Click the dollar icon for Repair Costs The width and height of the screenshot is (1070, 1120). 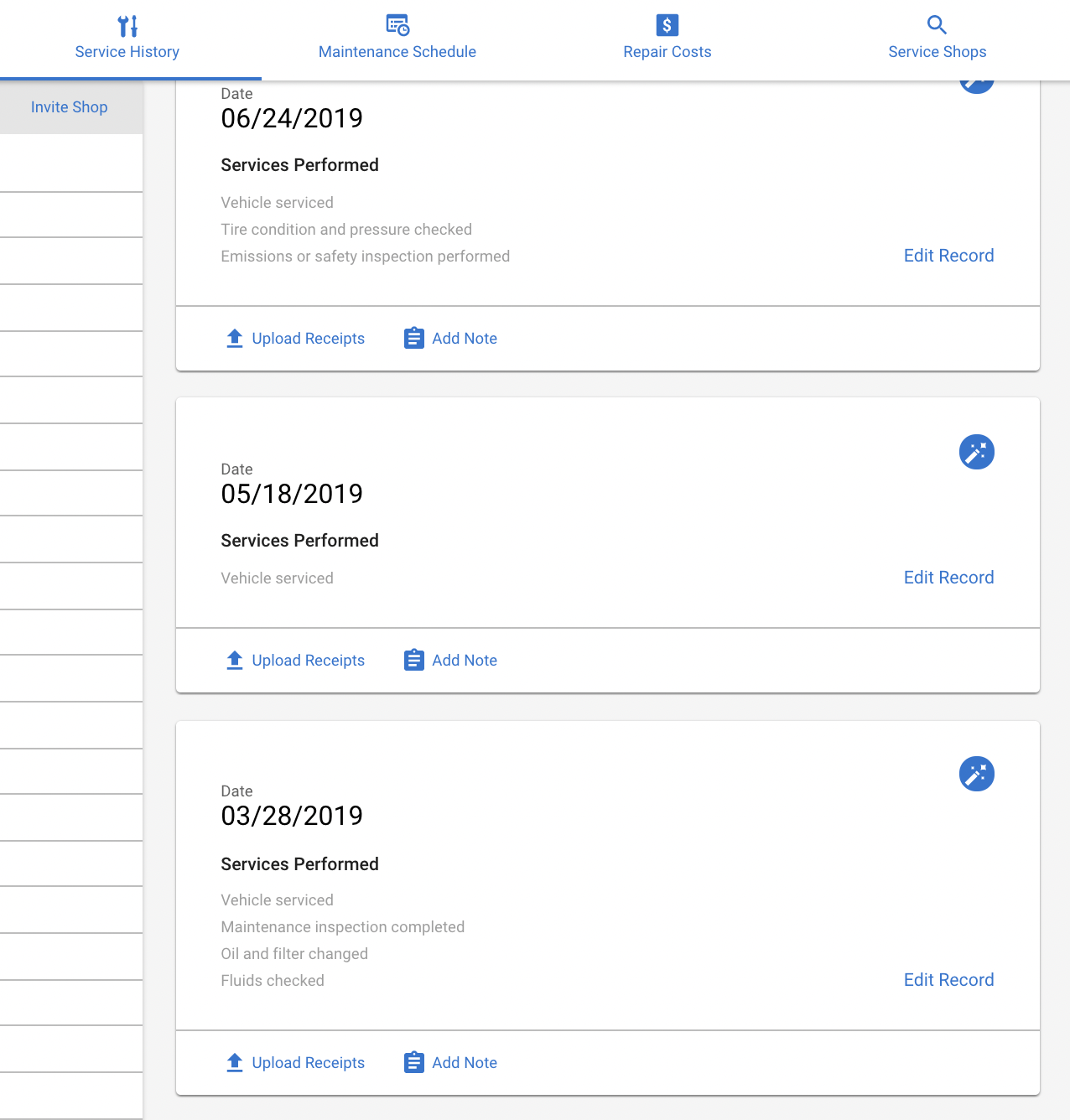coord(667,25)
